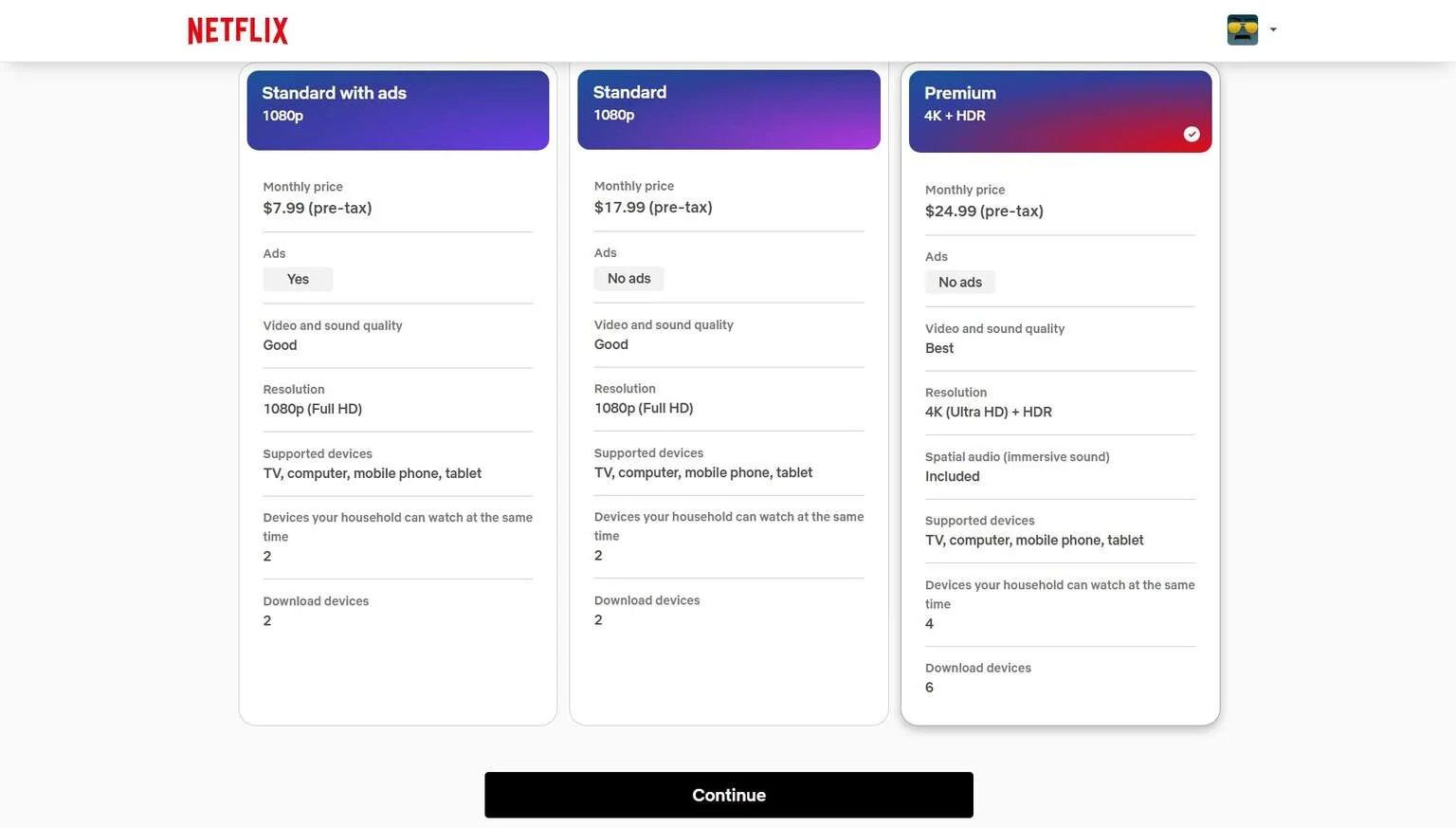The height and width of the screenshot is (828, 1456).
Task: Select the Standard 1080p plan header
Action: (x=728, y=109)
